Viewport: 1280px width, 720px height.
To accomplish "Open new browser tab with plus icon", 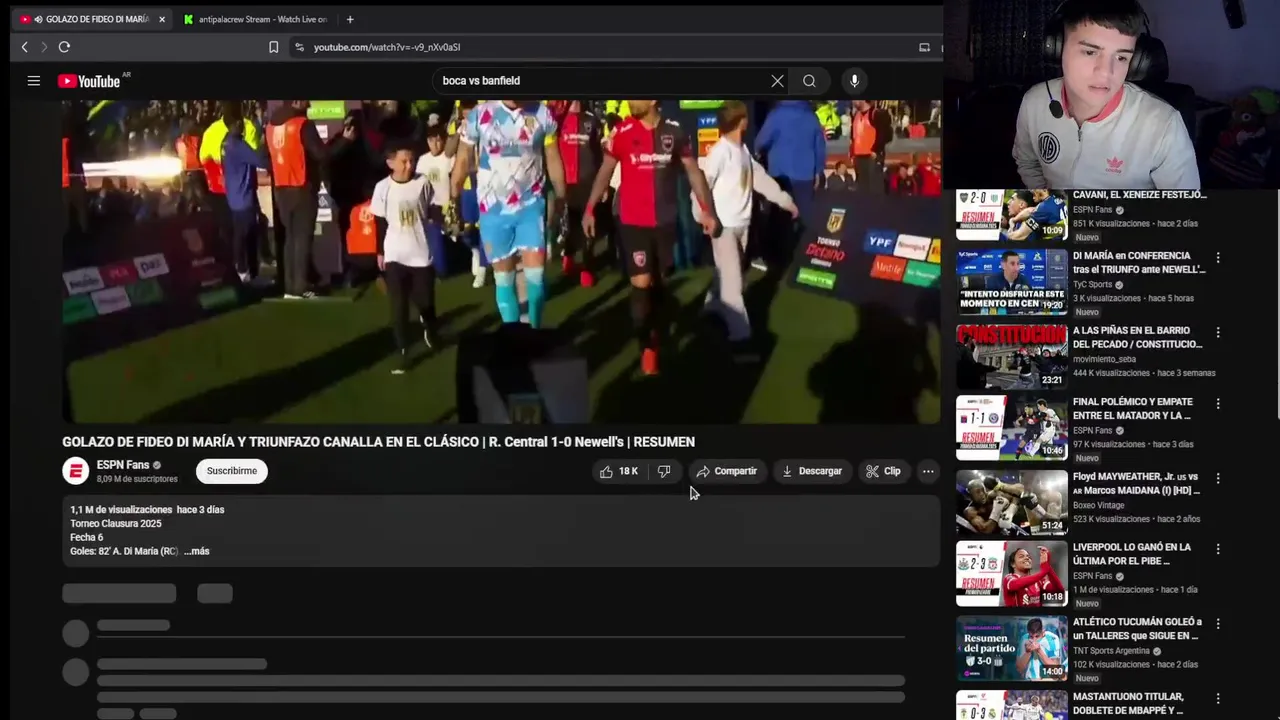I will coord(349,19).
